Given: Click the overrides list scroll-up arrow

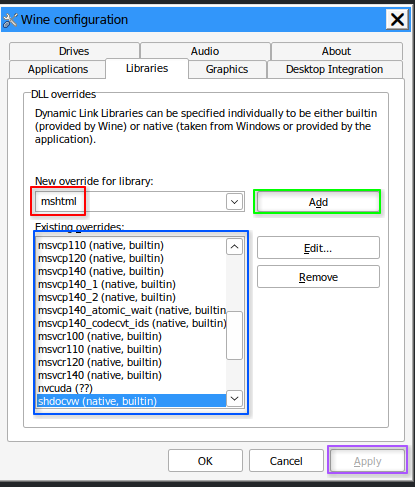Looking at the screenshot, I should [234, 247].
